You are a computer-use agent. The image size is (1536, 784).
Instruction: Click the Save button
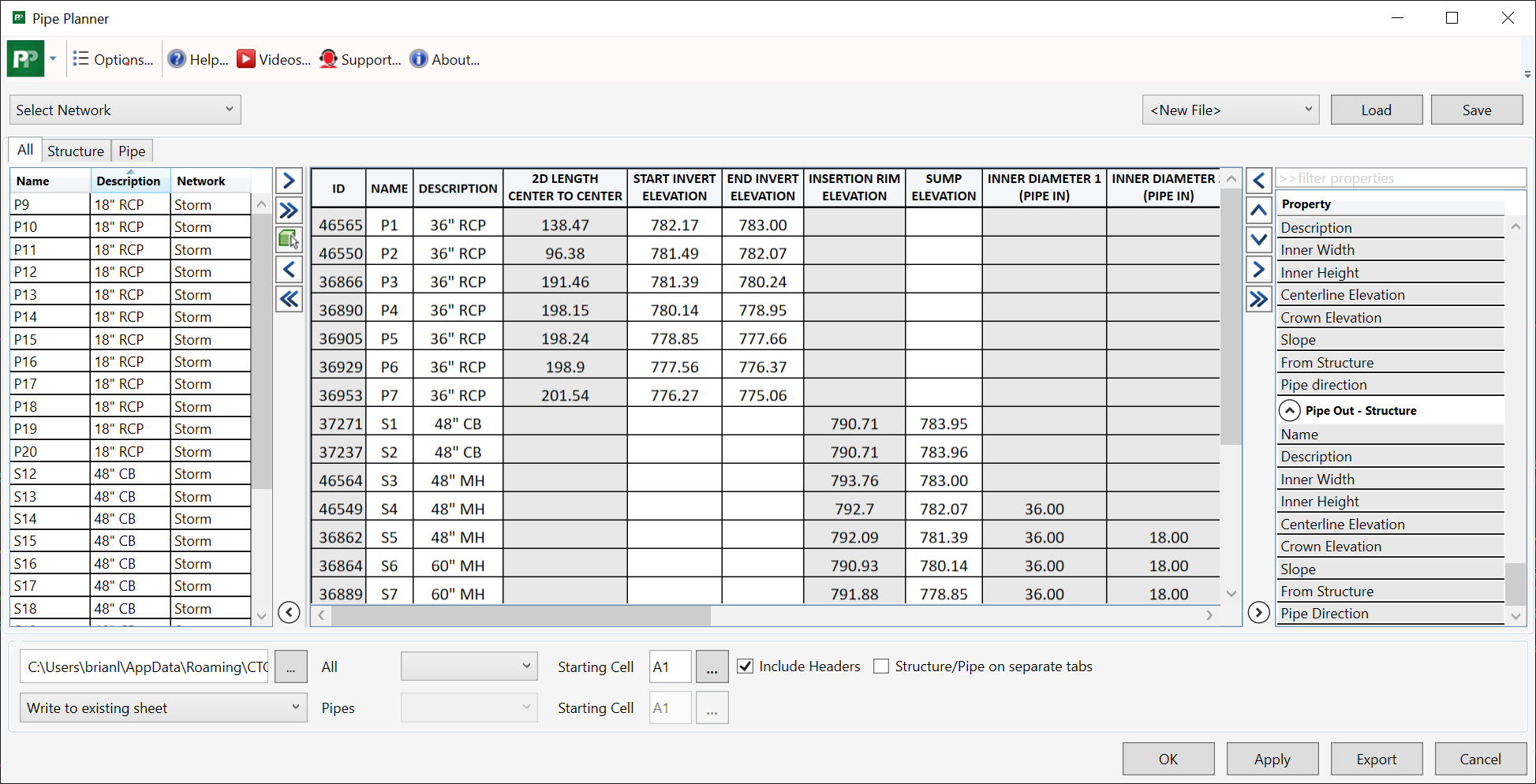[1477, 110]
